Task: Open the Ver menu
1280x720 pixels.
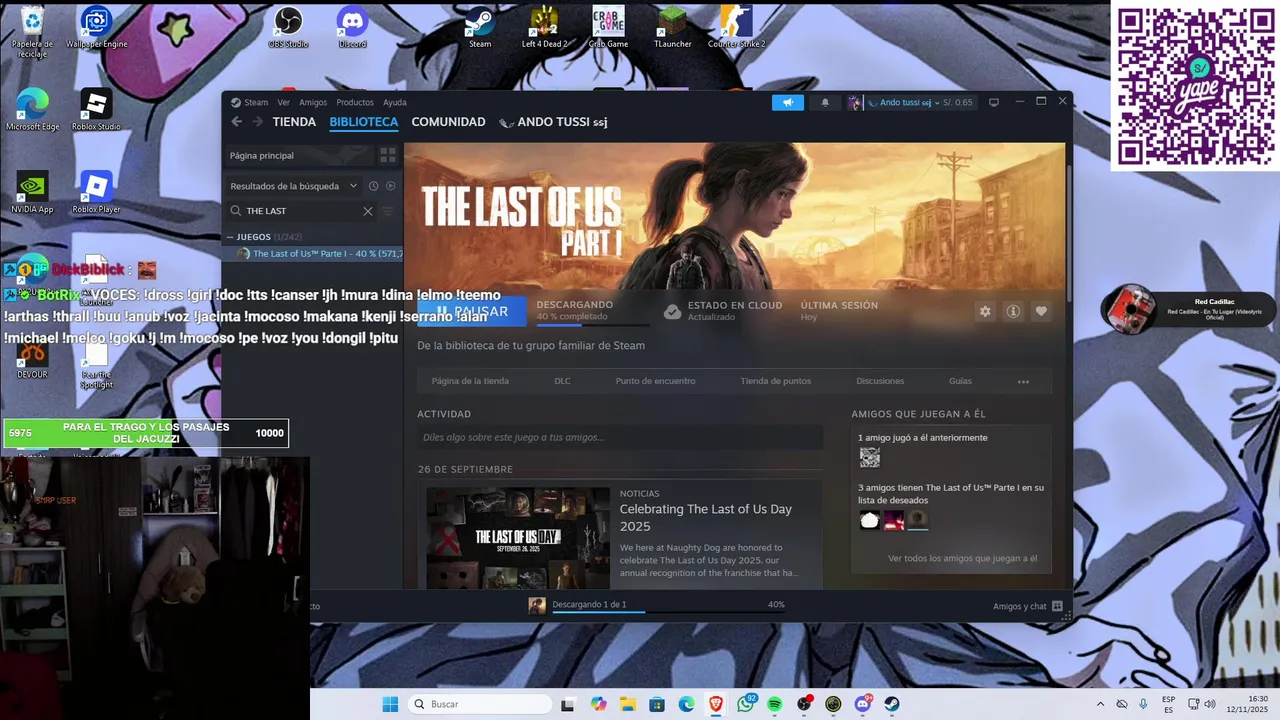Action: tap(284, 102)
